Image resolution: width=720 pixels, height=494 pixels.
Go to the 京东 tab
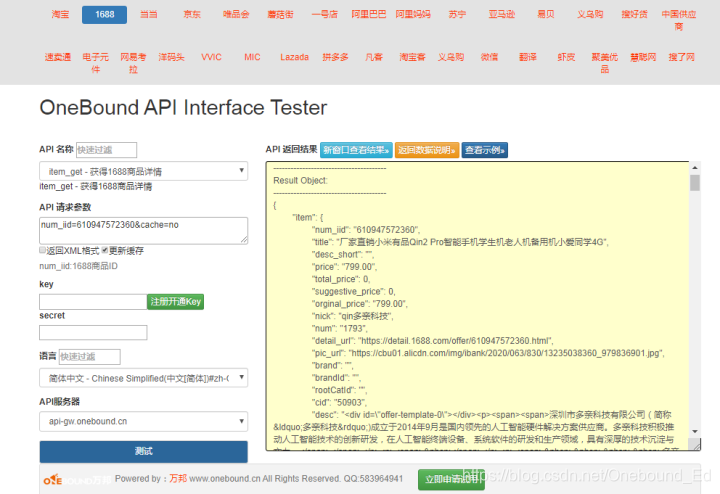[x=192, y=15]
